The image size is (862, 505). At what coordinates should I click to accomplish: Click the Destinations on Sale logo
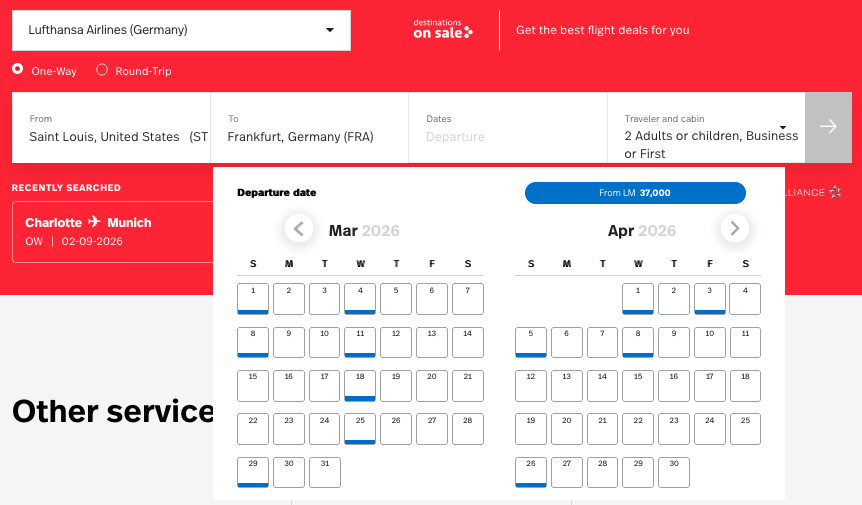click(442, 30)
